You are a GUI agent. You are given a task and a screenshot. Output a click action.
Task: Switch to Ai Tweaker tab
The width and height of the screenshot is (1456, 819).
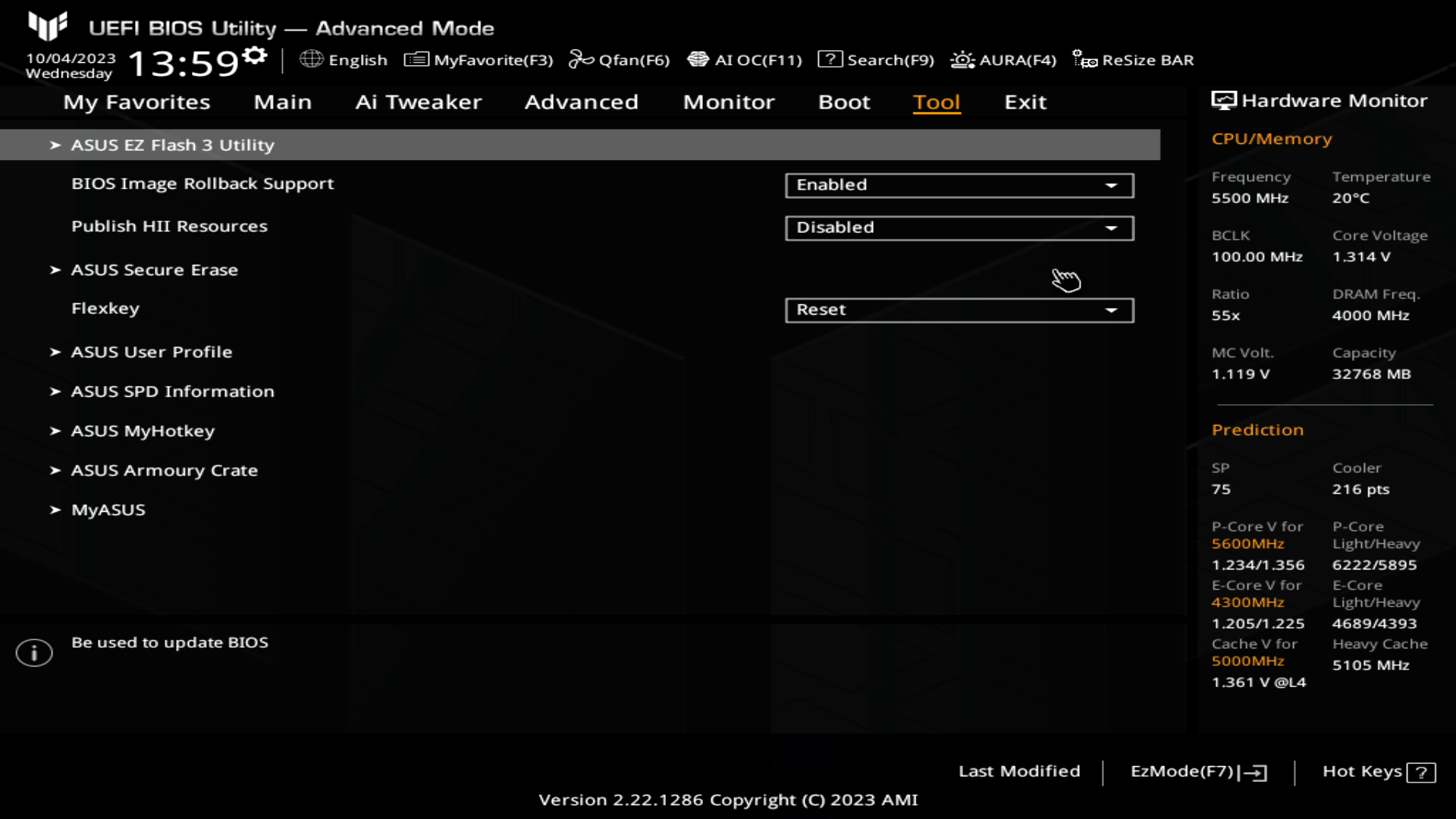pyautogui.click(x=418, y=102)
